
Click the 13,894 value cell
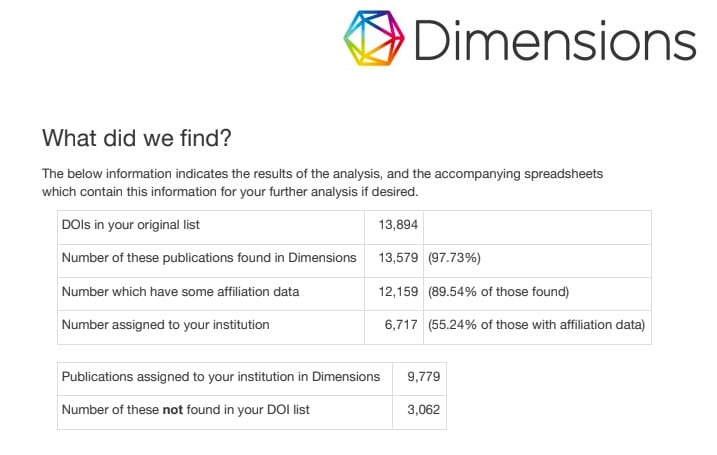[398, 225]
